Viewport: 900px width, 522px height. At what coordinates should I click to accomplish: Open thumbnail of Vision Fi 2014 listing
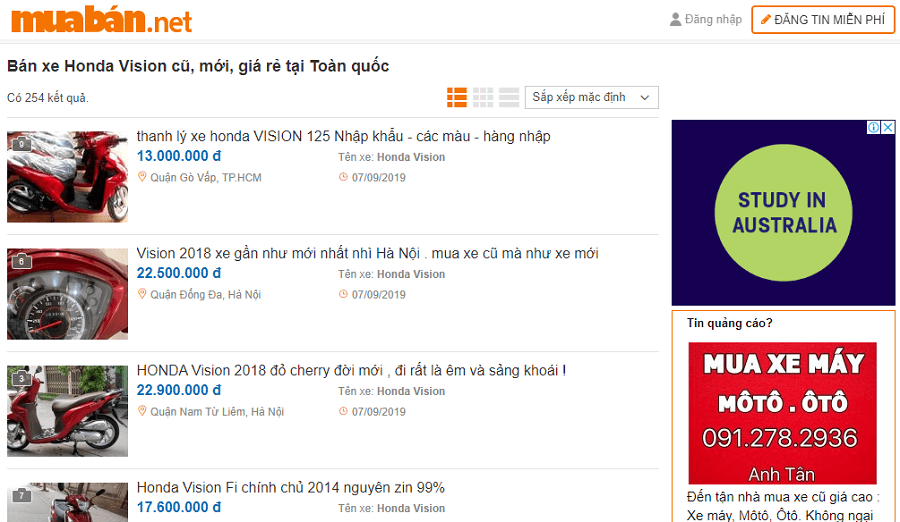pos(67,502)
